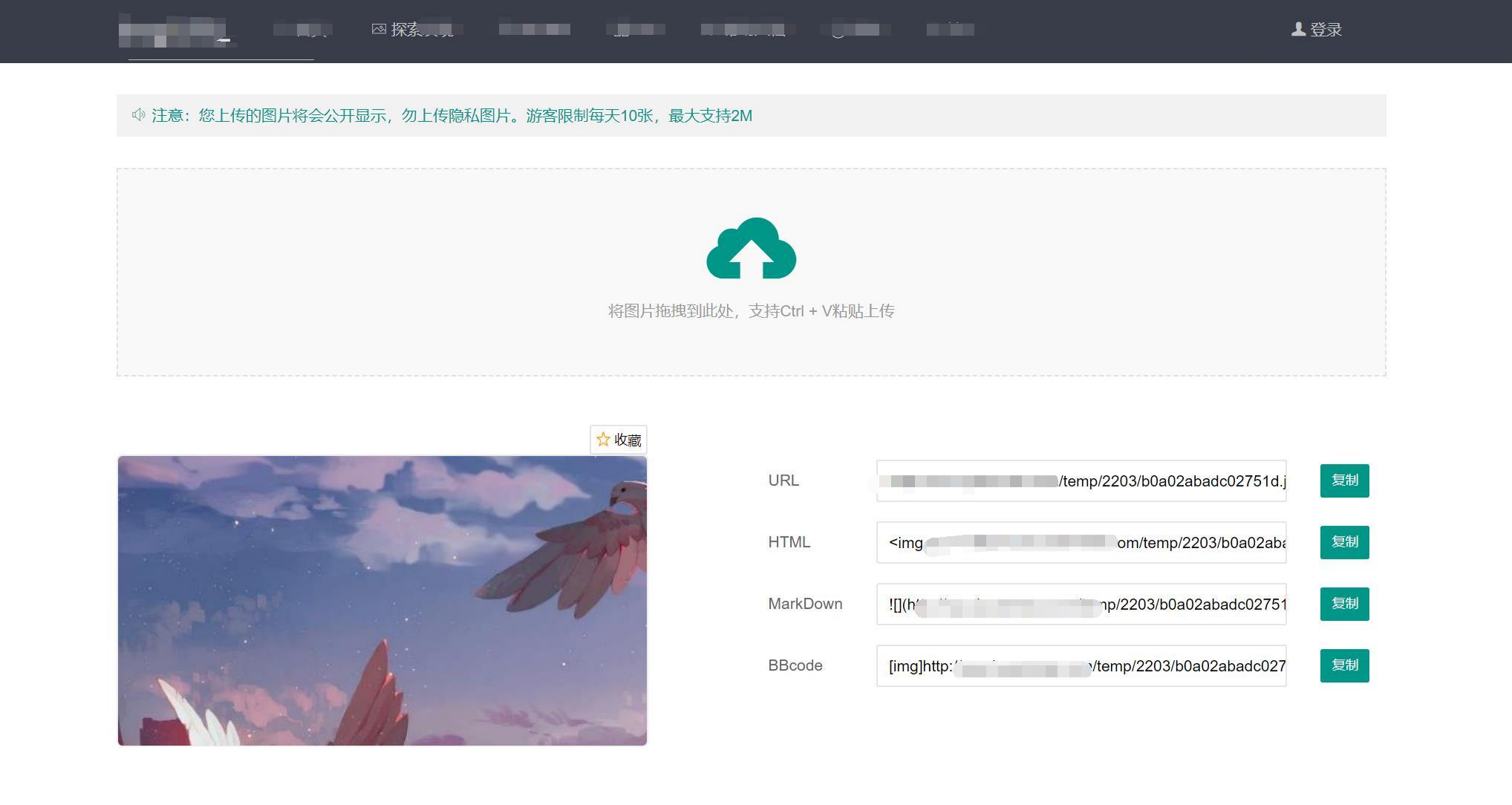The width and height of the screenshot is (1512, 805).
Task: Click inside the URL text field
Action: tap(1081, 480)
